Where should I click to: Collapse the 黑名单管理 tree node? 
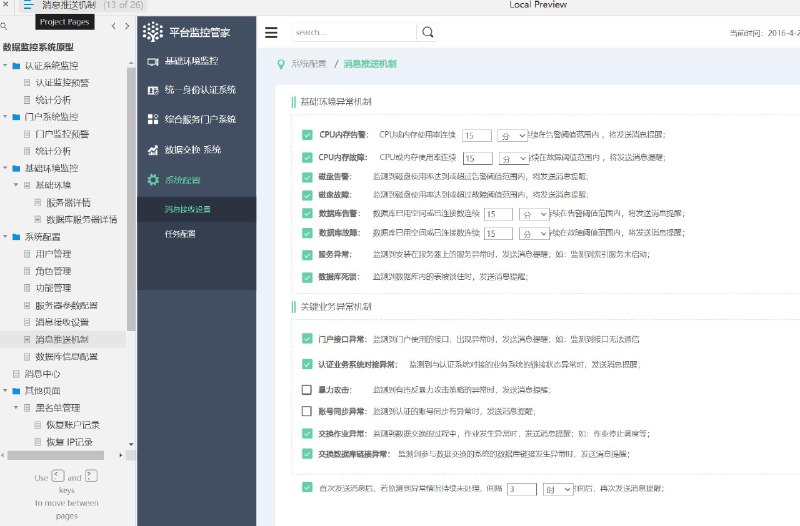16,408
